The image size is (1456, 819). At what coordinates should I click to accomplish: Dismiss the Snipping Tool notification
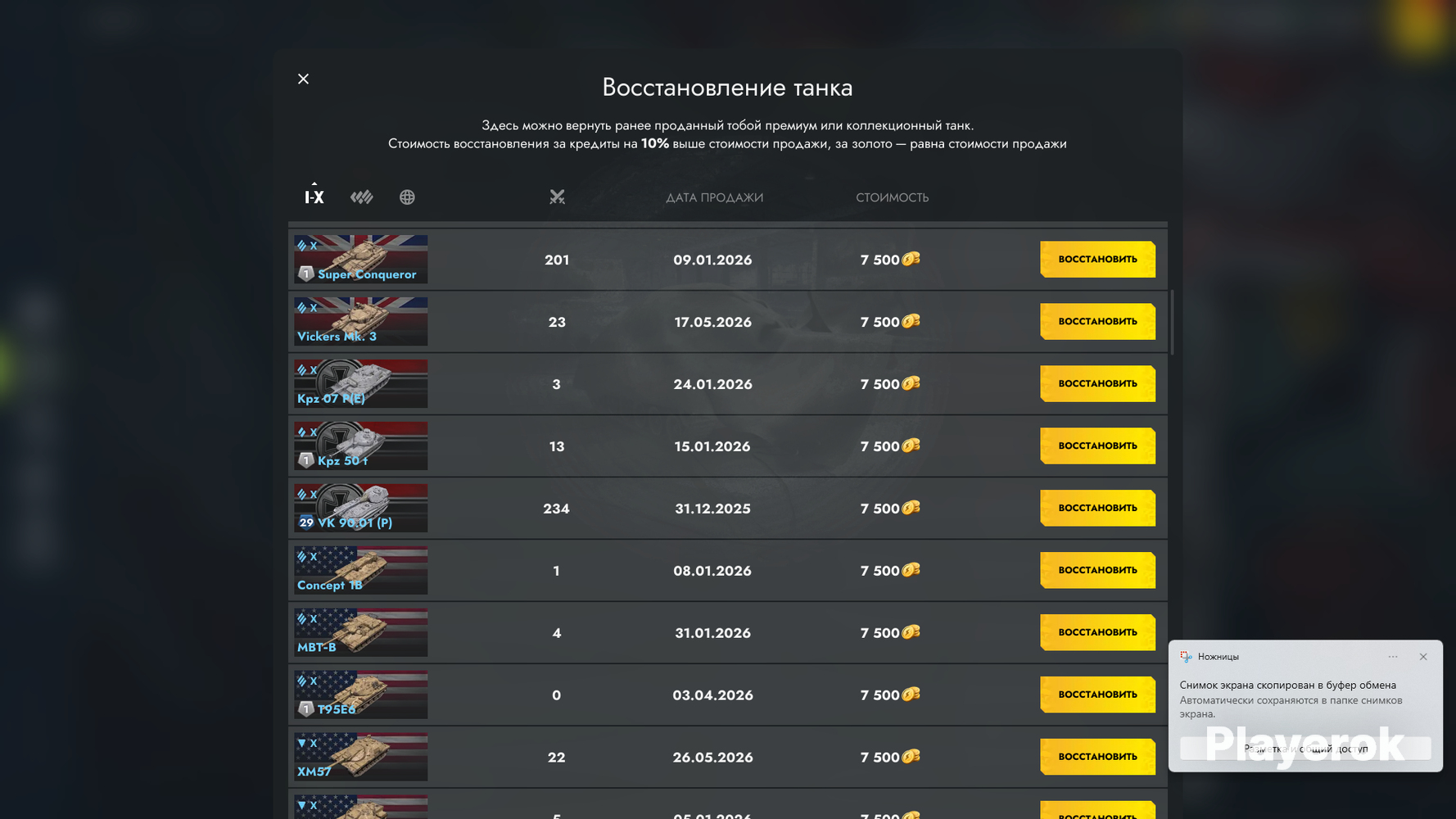pos(1423,657)
